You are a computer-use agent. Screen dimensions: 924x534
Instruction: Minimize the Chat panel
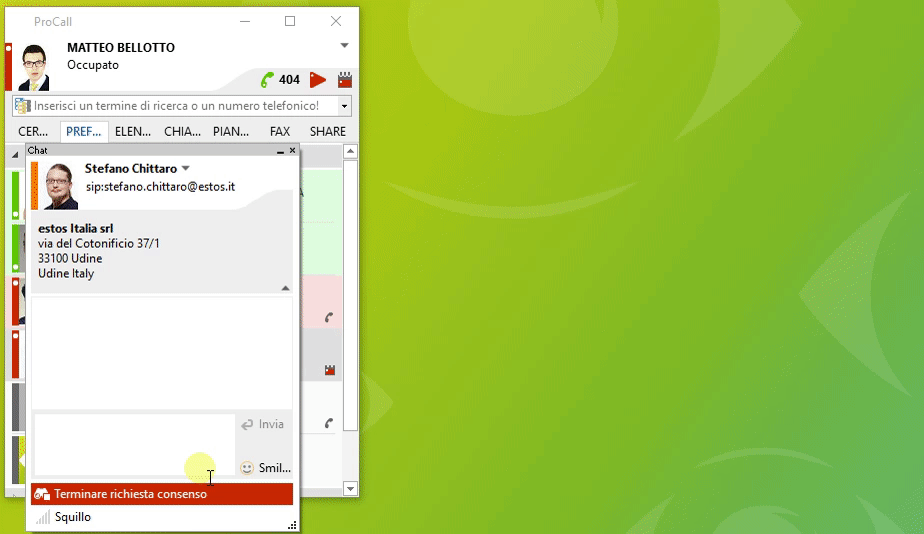point(280,151)
